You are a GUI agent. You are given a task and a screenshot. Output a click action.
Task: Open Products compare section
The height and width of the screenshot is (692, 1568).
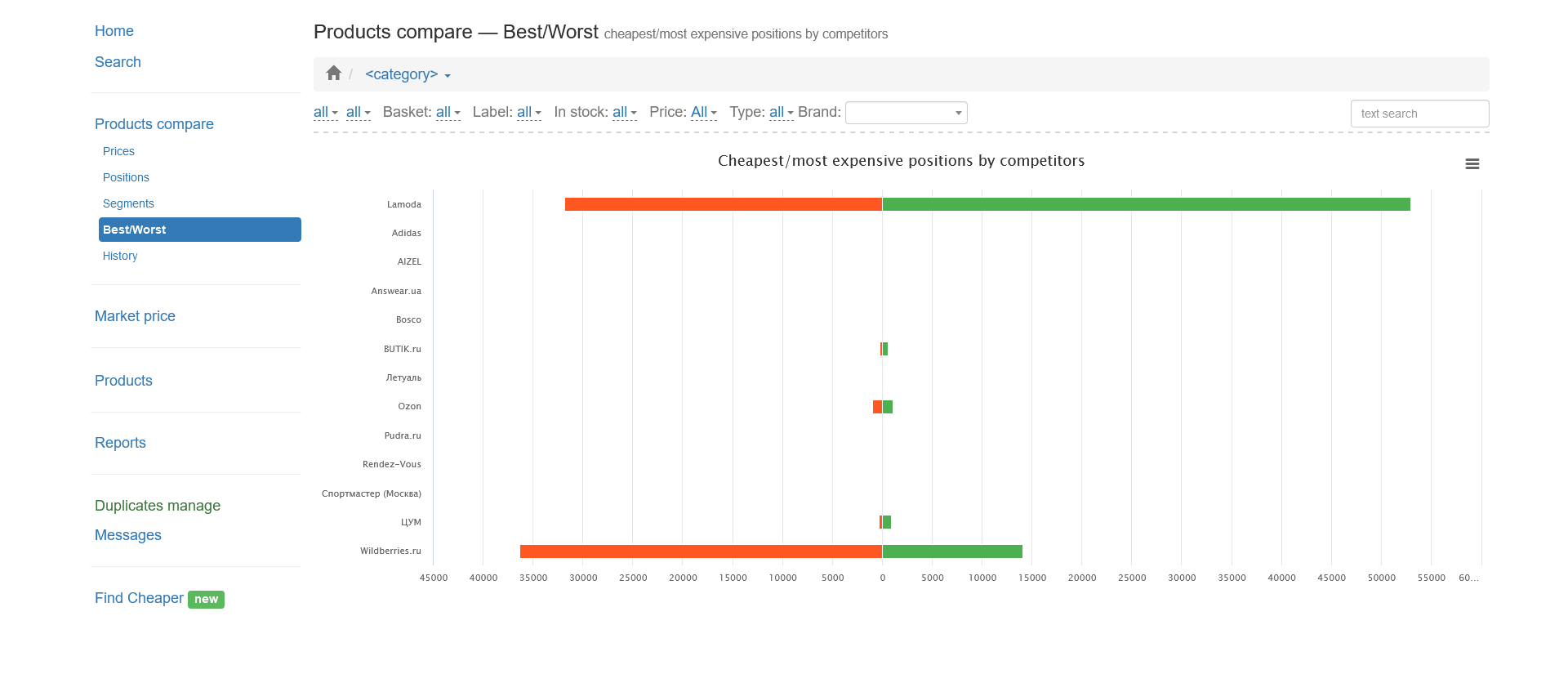click(154, 124)
